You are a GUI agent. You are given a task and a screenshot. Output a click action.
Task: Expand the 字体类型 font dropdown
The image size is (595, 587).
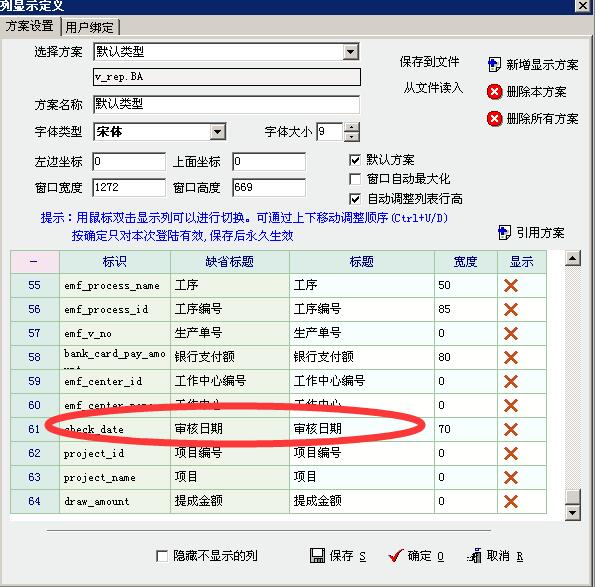[x=217, y=132]
